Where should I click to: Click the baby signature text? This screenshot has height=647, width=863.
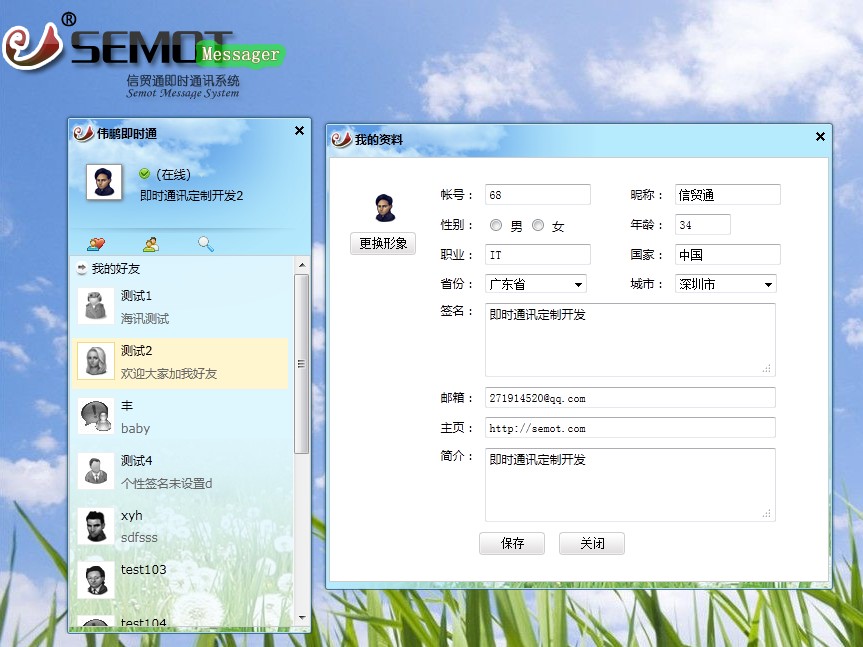pos(135,428)
